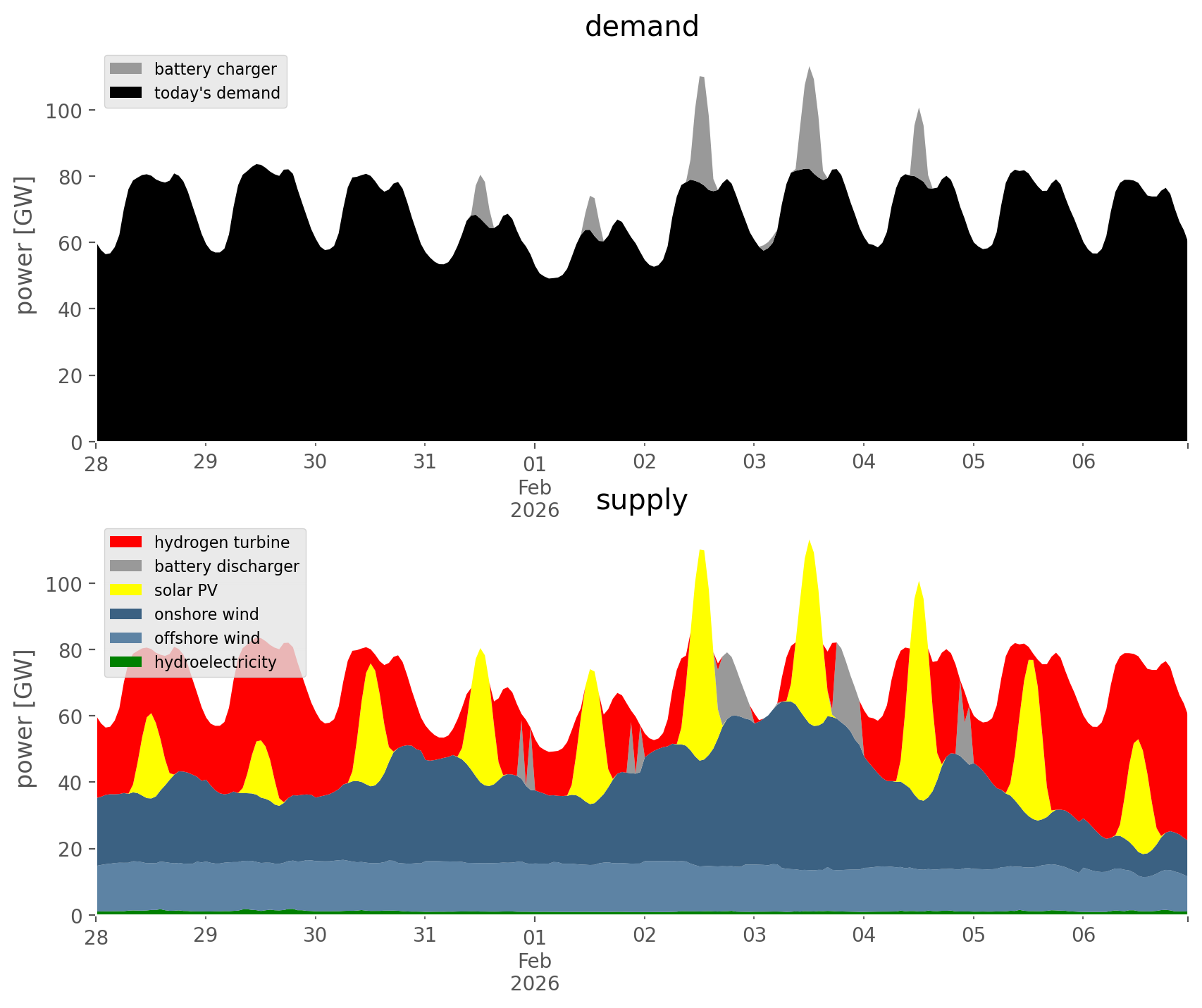Click the "hydrogen turbine" legend label text
This screenshot has height=1008, width=1202.
coord(222,542)
